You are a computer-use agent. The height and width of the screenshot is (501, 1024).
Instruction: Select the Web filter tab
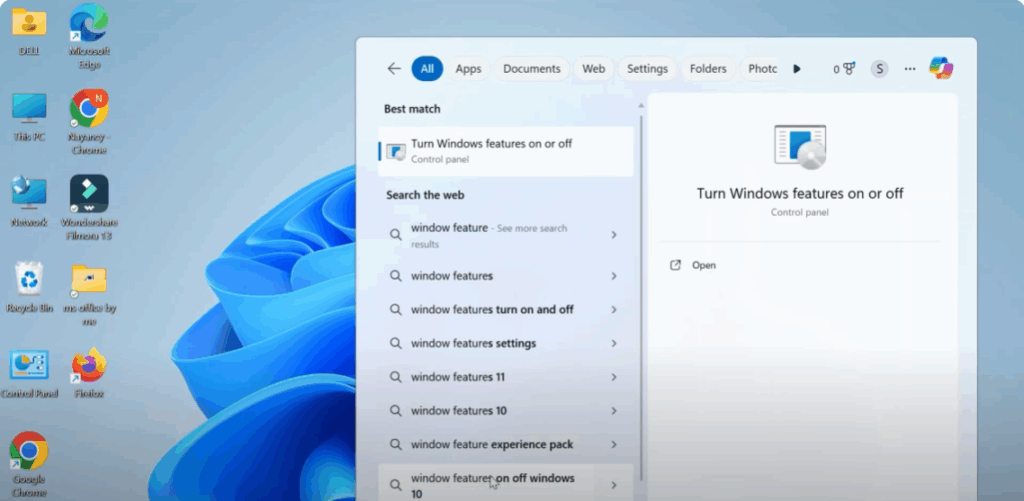click(x=594, y=69)
